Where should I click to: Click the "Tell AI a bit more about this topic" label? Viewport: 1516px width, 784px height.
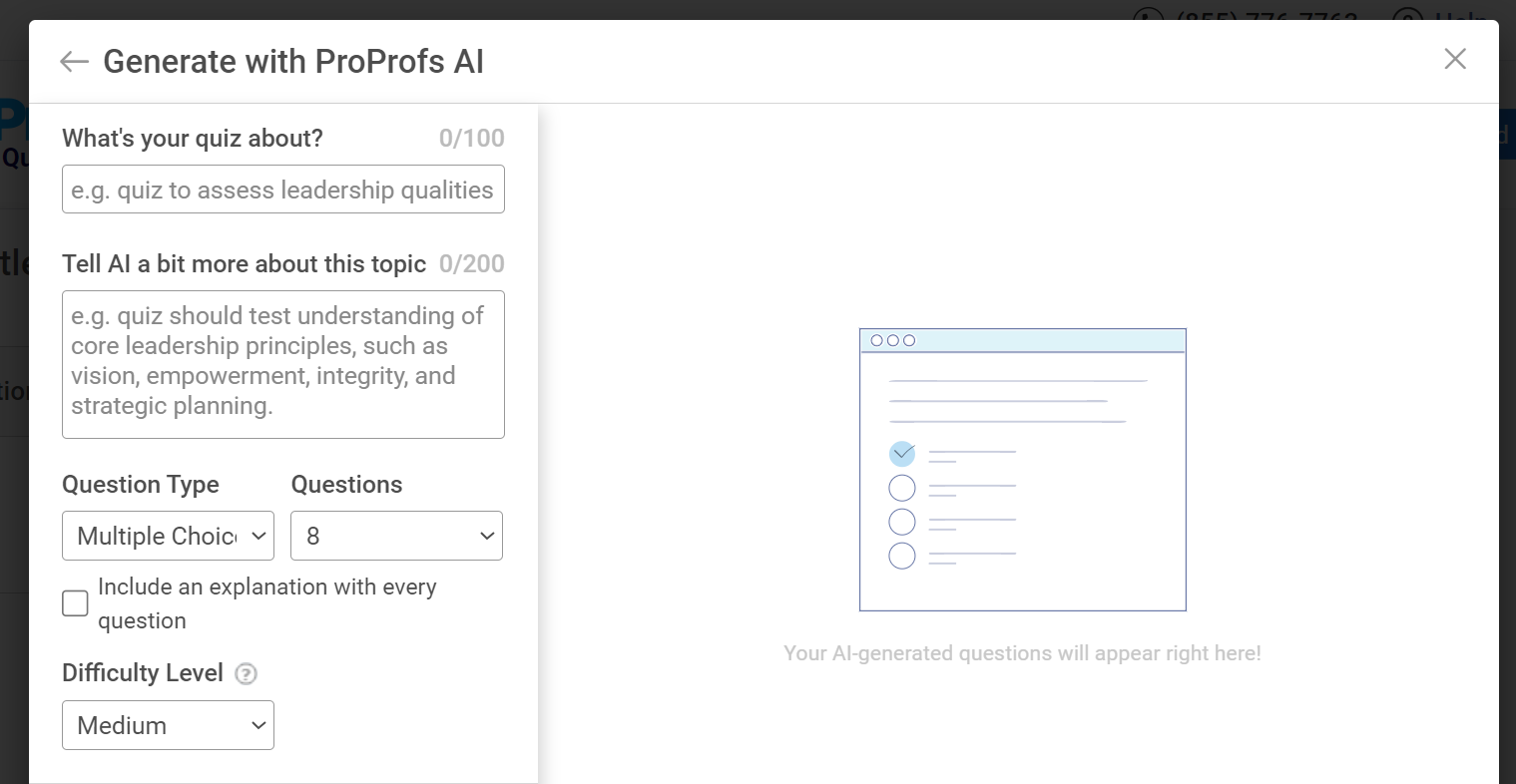tap(245, 264)
